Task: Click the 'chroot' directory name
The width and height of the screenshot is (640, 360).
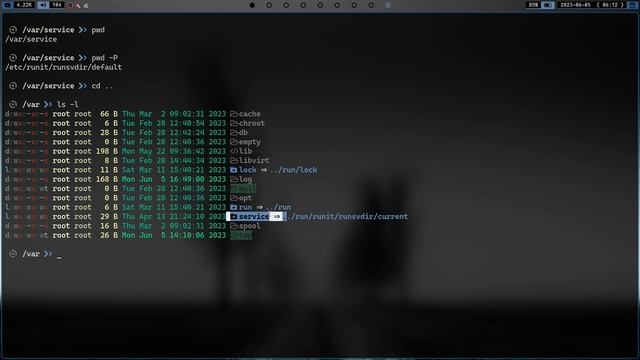Action: click(x=252, y=123)
